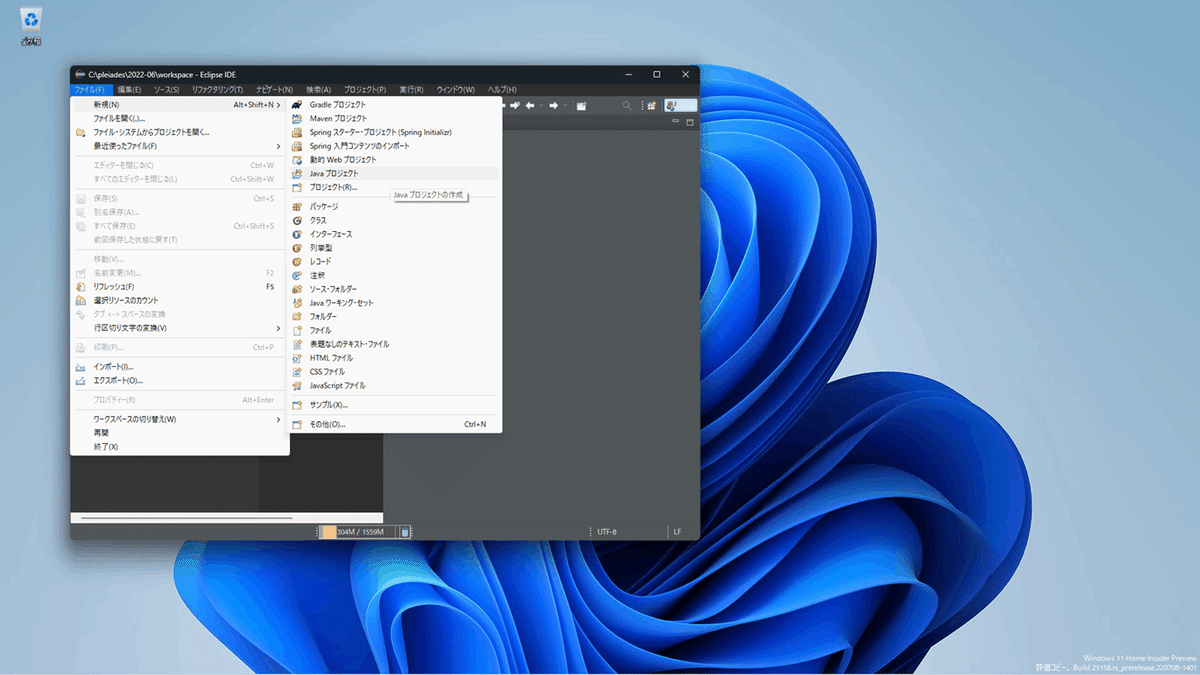Open the forward arrow history dropdown
Screen dimensions: 1200x675
click(x=565, y=105)
